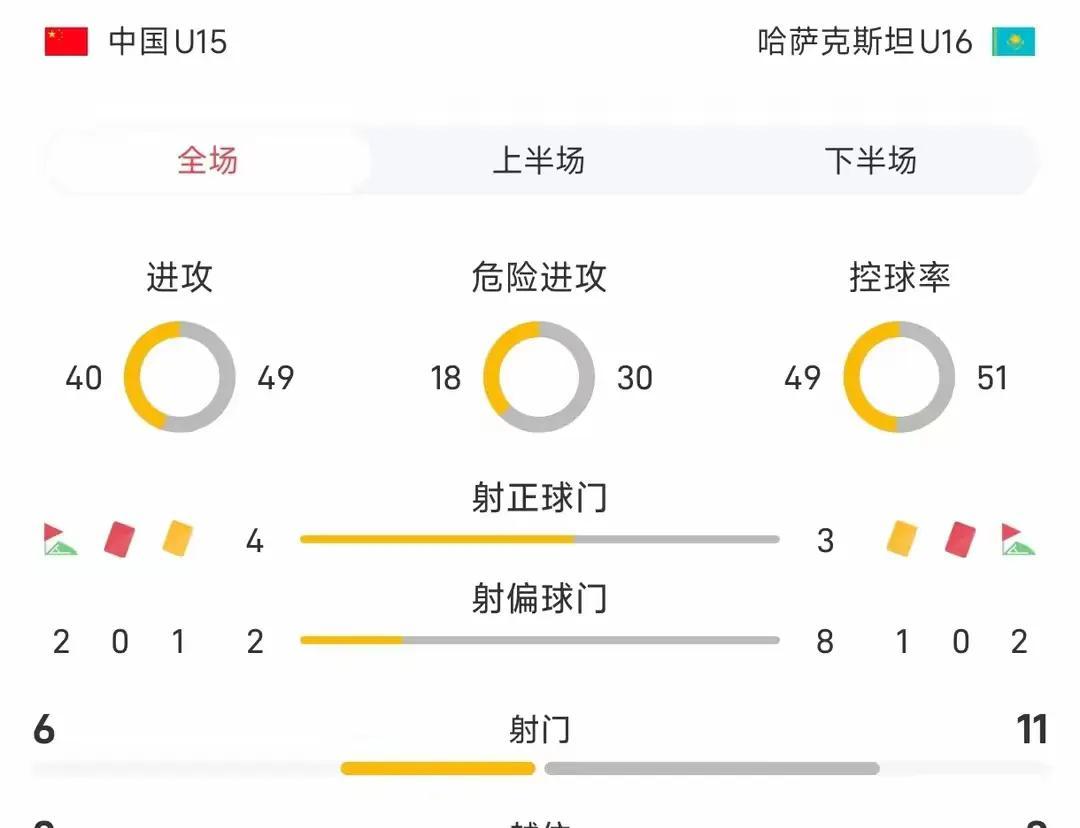Click Kazakhstan's red card icon
Image resolution: width=1080 pixels, height=828 pixels.
960,539
